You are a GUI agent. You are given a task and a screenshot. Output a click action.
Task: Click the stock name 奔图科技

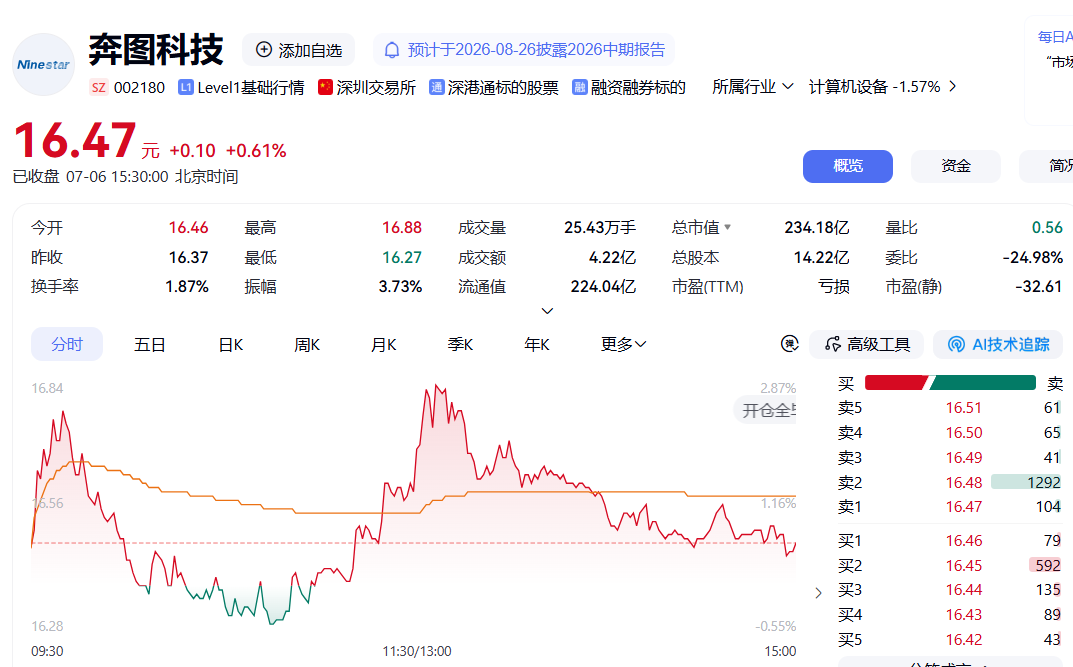pyautogui.click(x=156, y=50)
